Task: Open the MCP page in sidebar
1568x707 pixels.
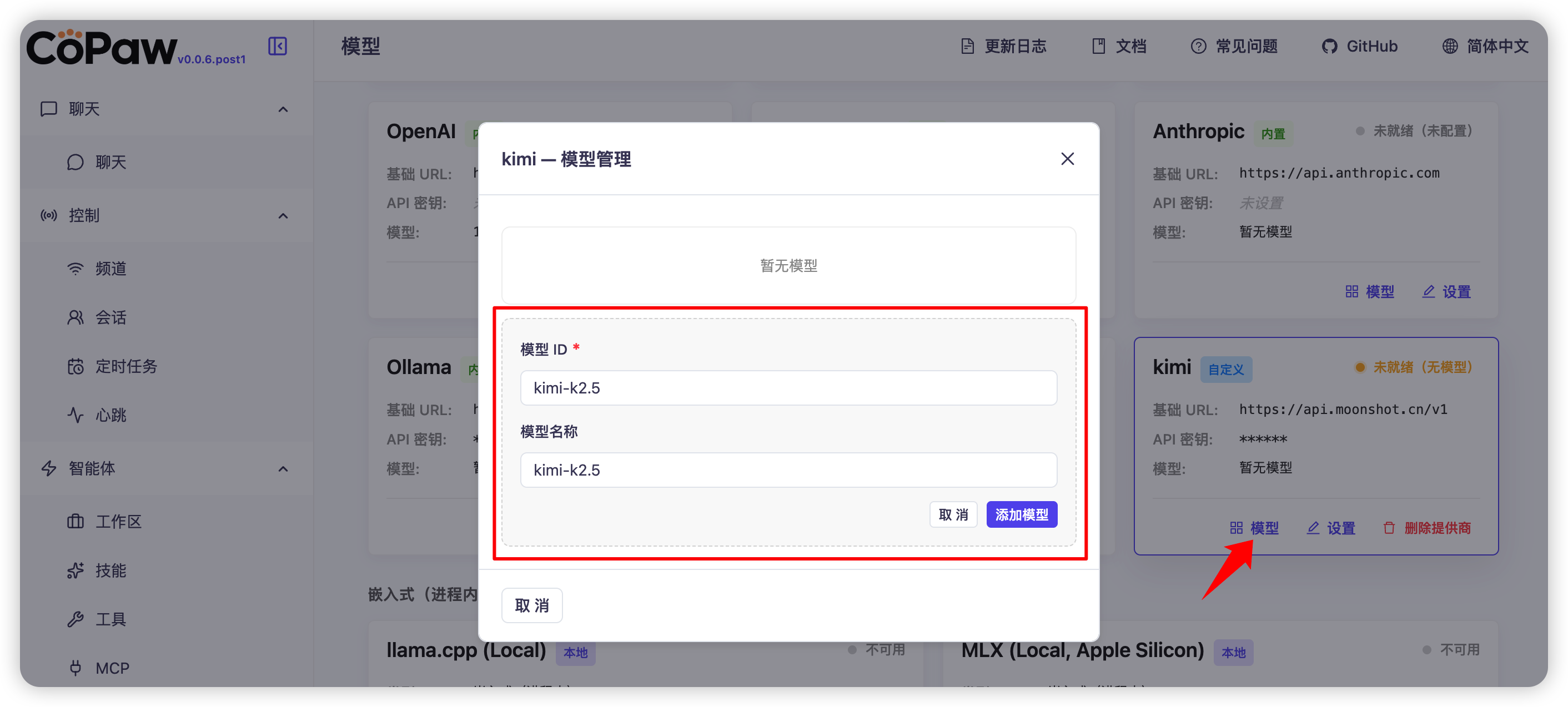Action: [x=112, y=668]
